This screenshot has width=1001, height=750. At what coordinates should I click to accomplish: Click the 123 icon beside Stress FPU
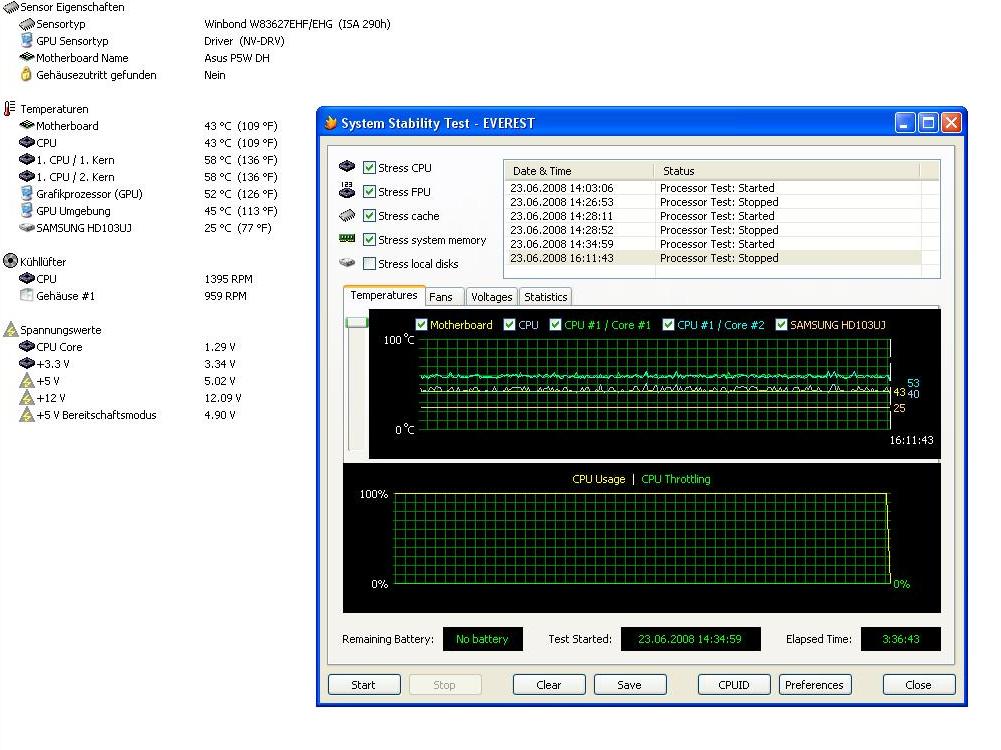[x=347, y=190]
